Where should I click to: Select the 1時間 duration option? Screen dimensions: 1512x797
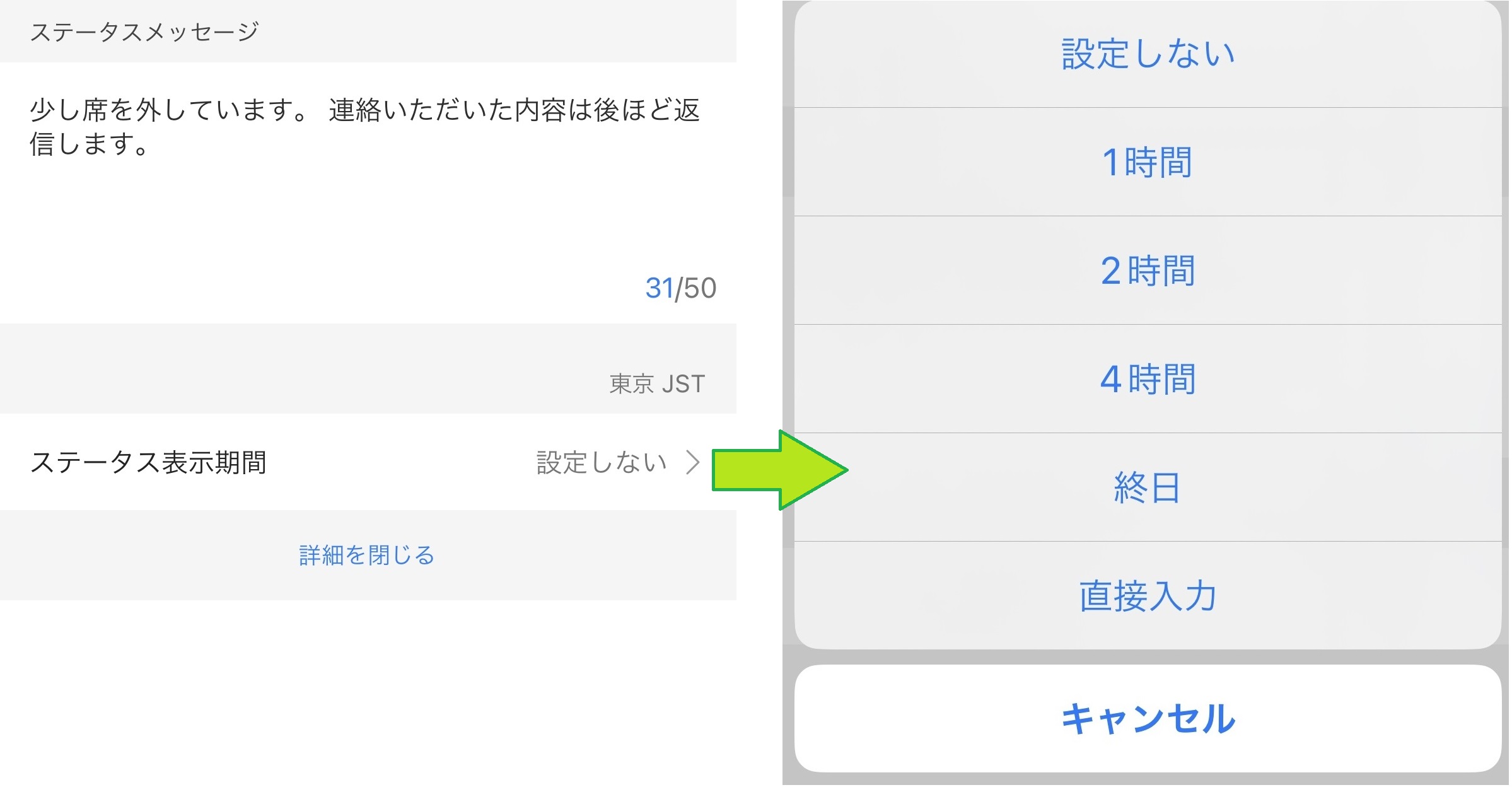coord(1147,162)
